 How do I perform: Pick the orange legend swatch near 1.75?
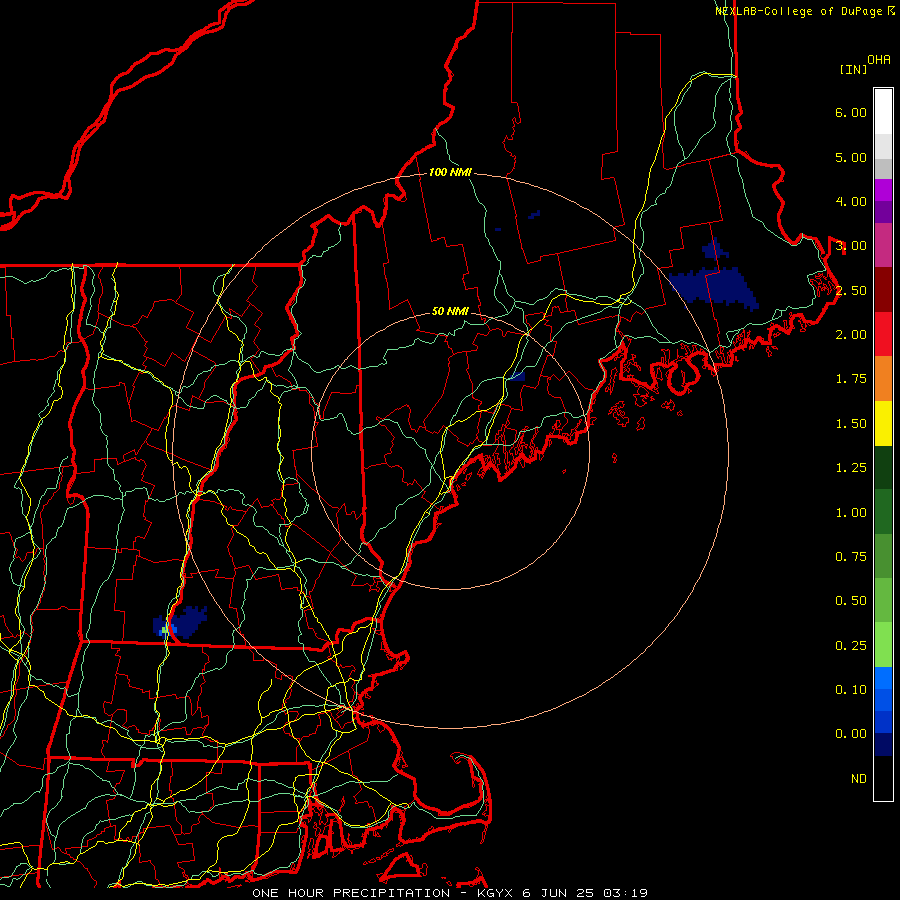pos(883,379)
